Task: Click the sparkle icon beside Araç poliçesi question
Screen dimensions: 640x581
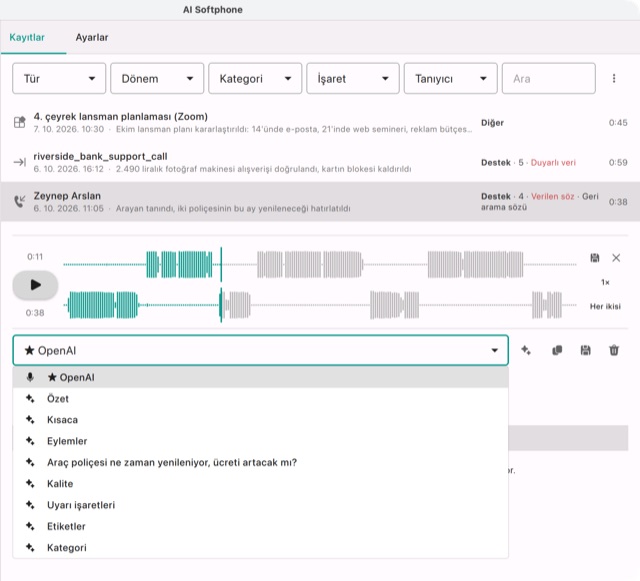Action: pos(30,462)
